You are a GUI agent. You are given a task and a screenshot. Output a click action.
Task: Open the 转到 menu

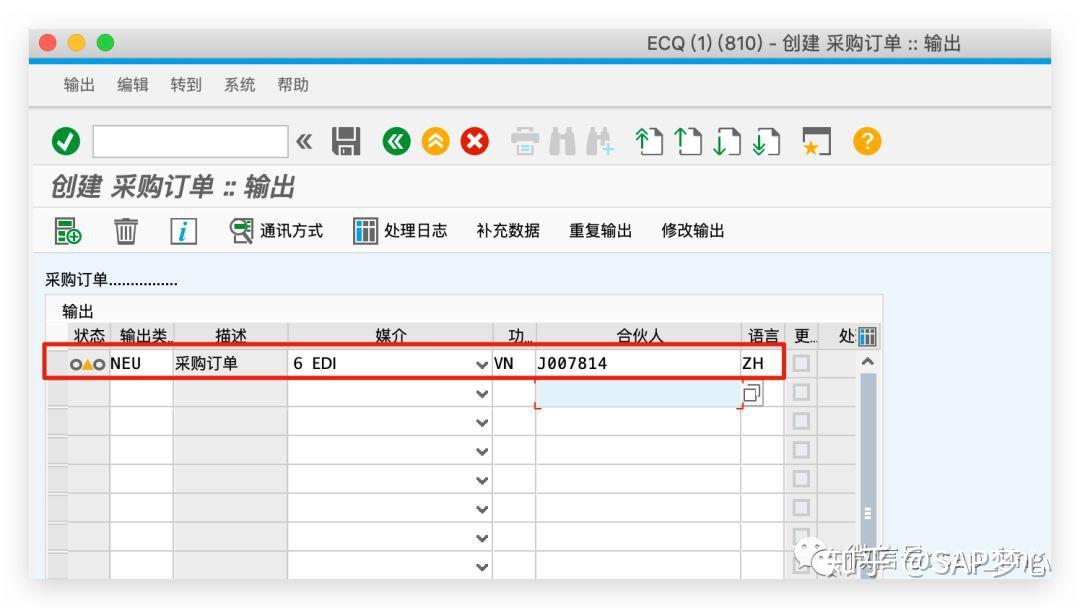186,85
